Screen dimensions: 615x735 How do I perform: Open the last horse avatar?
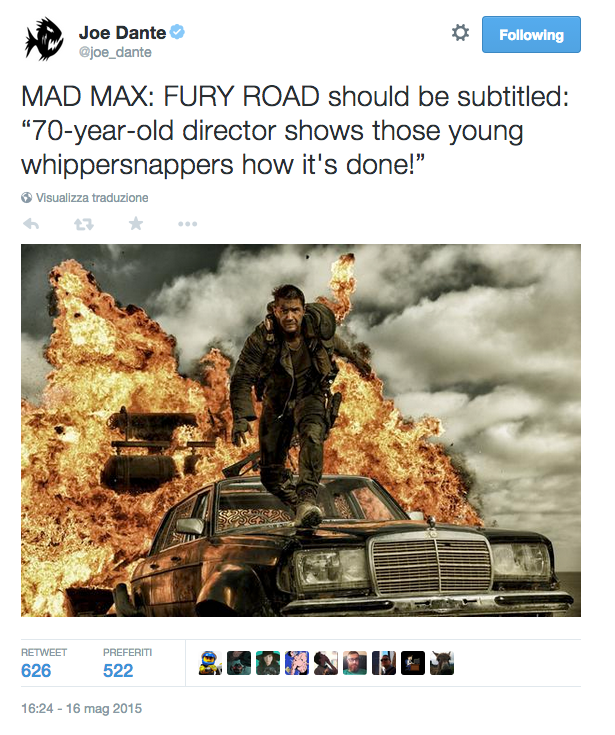pyautogui.click(x=442, y=663)
